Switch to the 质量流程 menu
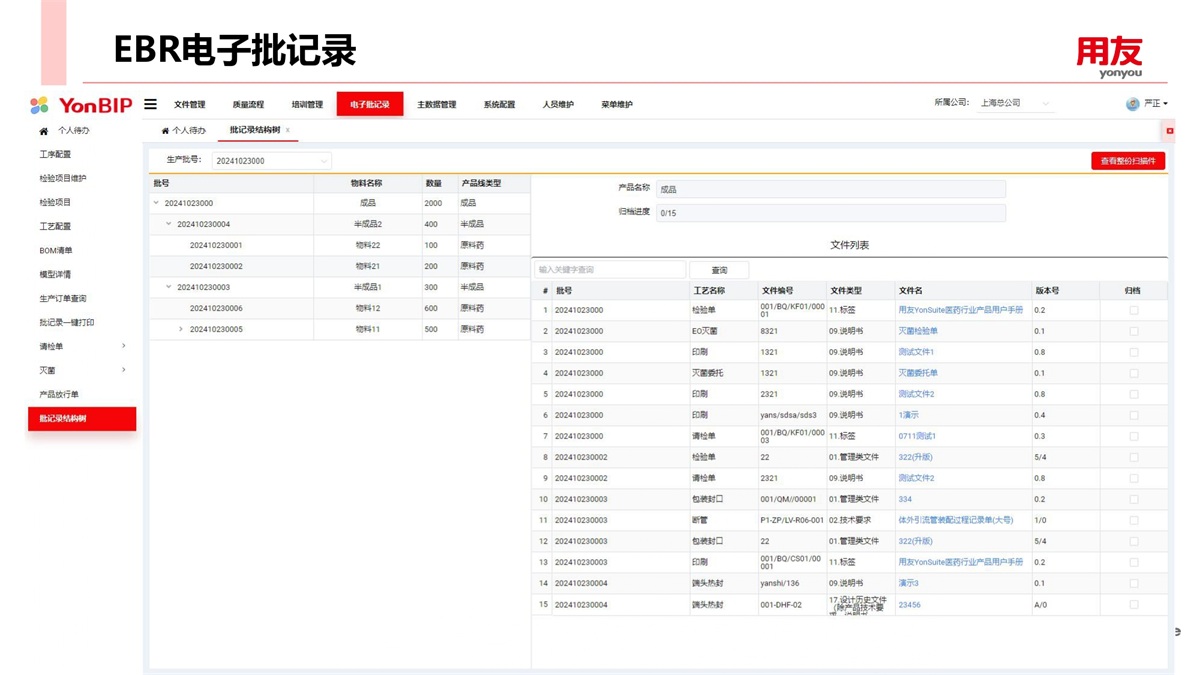This screenshot has height=675, width=1200. (248, 104)
